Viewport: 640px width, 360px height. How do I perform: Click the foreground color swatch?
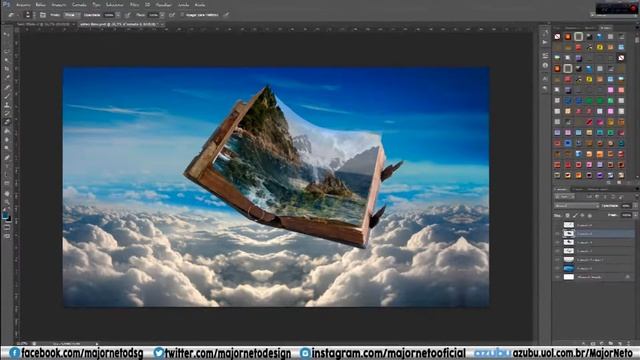click(x=6, y=215)
